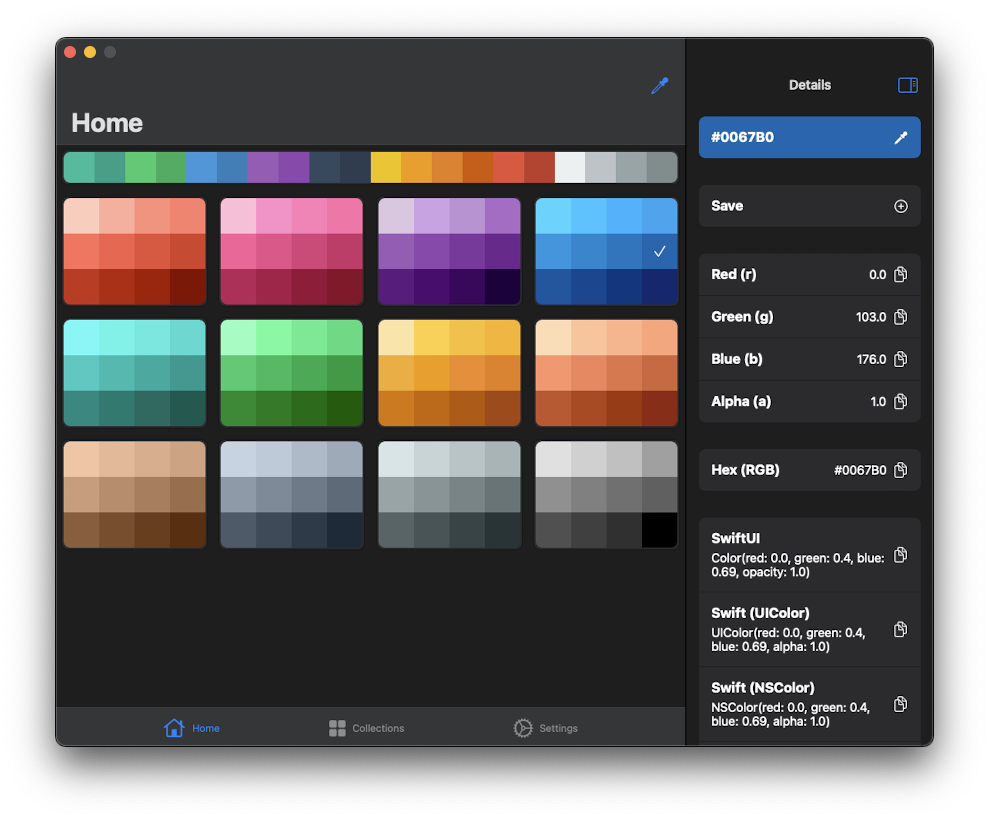The height and width of the screenshot is (820, 989).
Task: Deselect the checkmark on the blue palette
Action: pyautogui.click(x=658, y=252)
